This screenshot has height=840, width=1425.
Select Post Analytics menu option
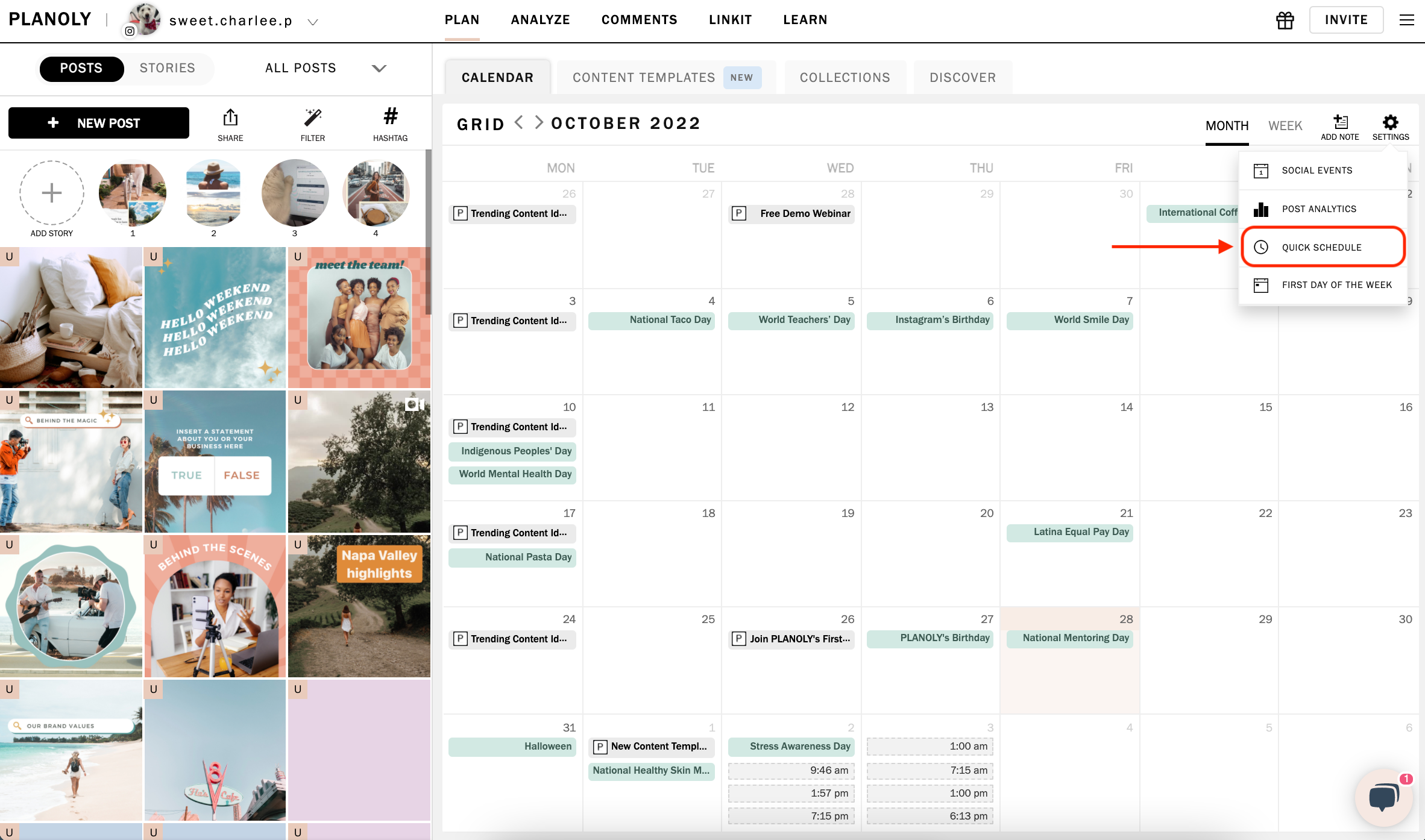(1323, 209)
